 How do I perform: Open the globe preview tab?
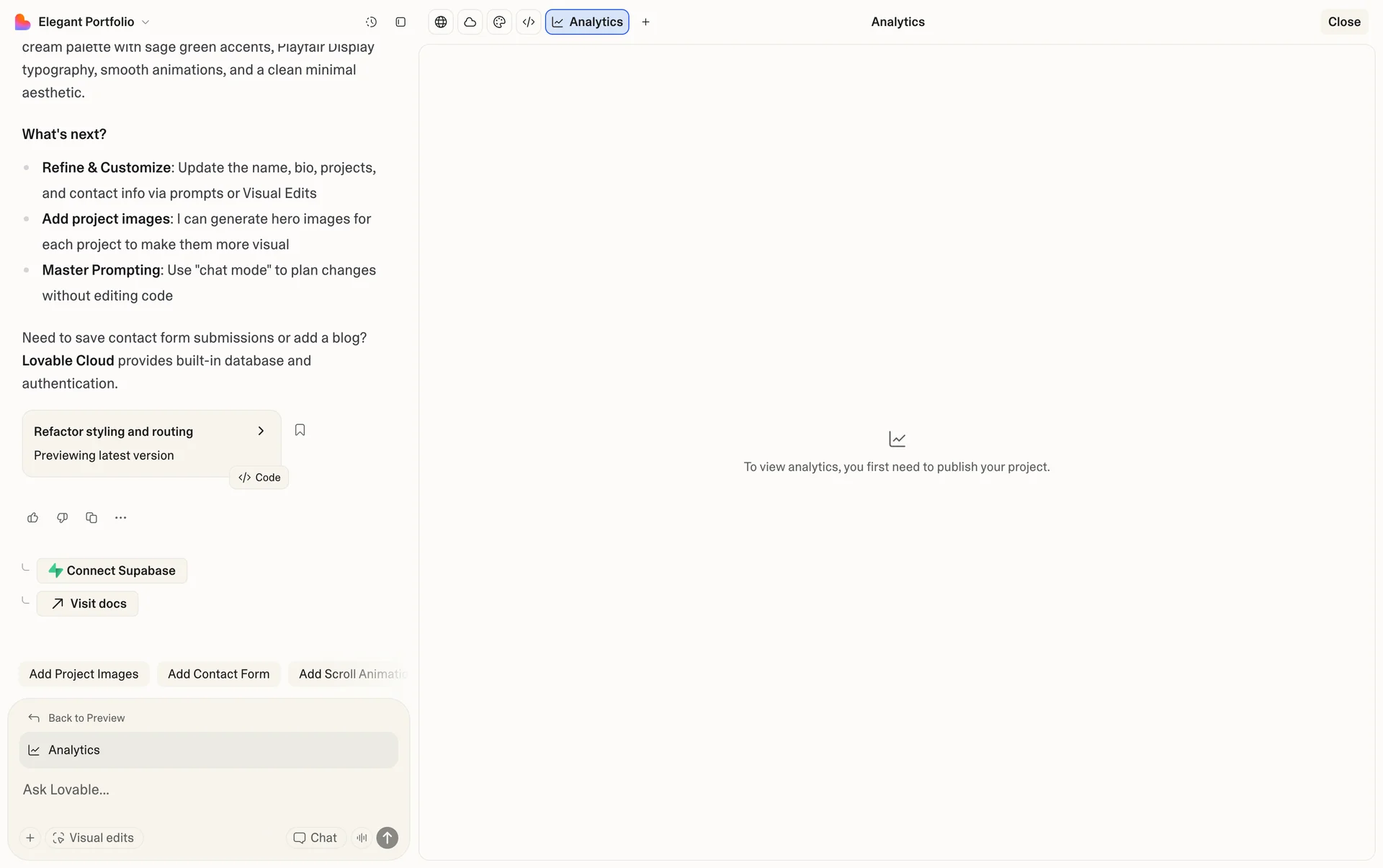click(441, 22)
